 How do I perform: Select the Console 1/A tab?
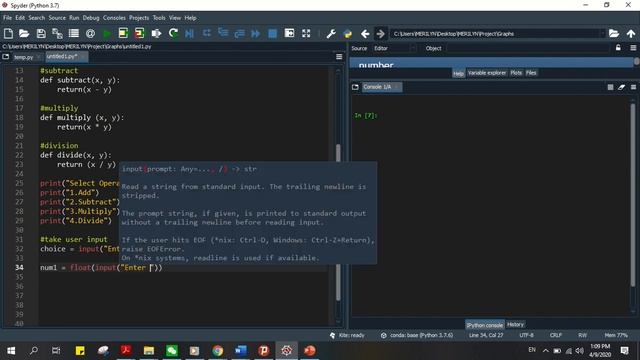tap(381, 87)
